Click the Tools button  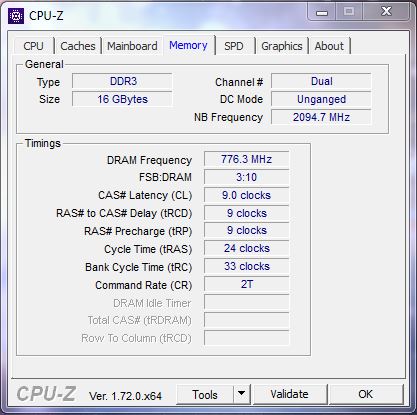205,394
